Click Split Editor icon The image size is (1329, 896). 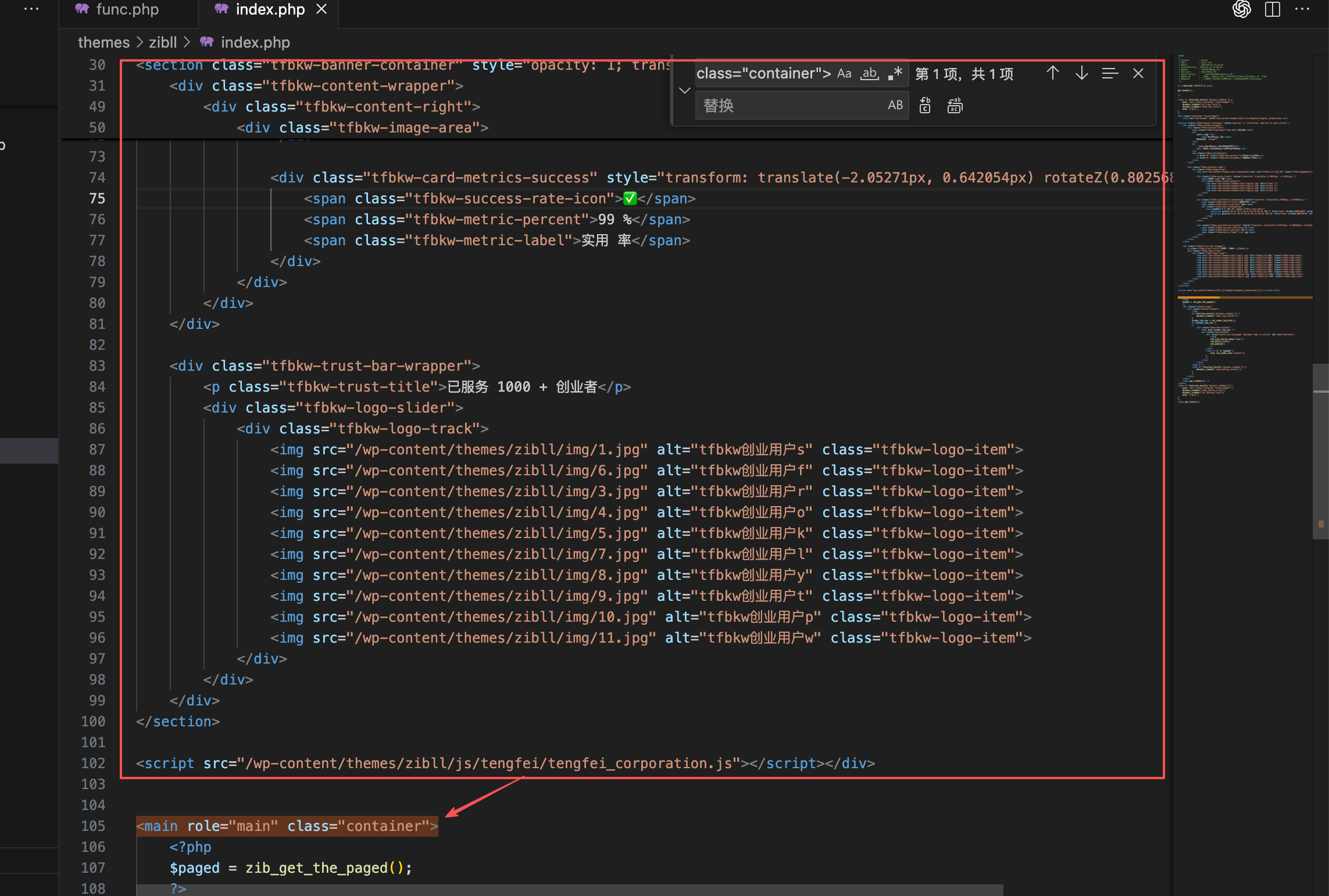tap(1273, 9)
